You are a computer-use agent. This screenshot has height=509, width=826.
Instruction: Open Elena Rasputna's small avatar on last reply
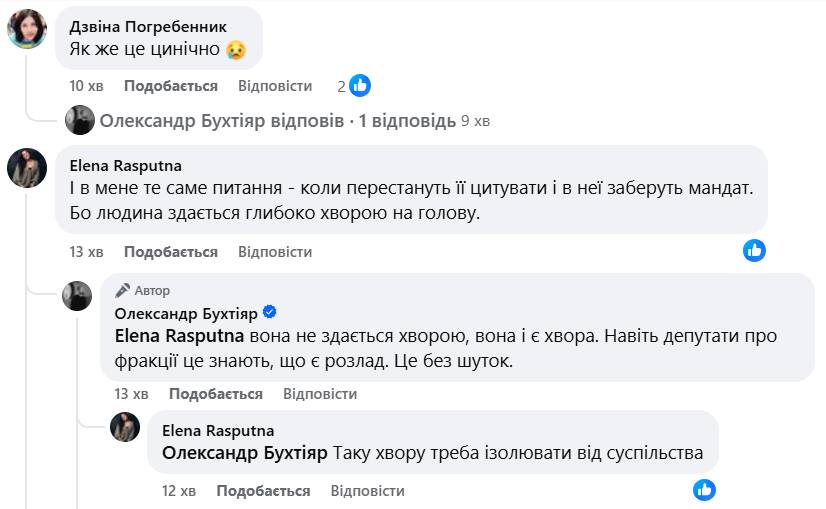(x=125, y=426)
